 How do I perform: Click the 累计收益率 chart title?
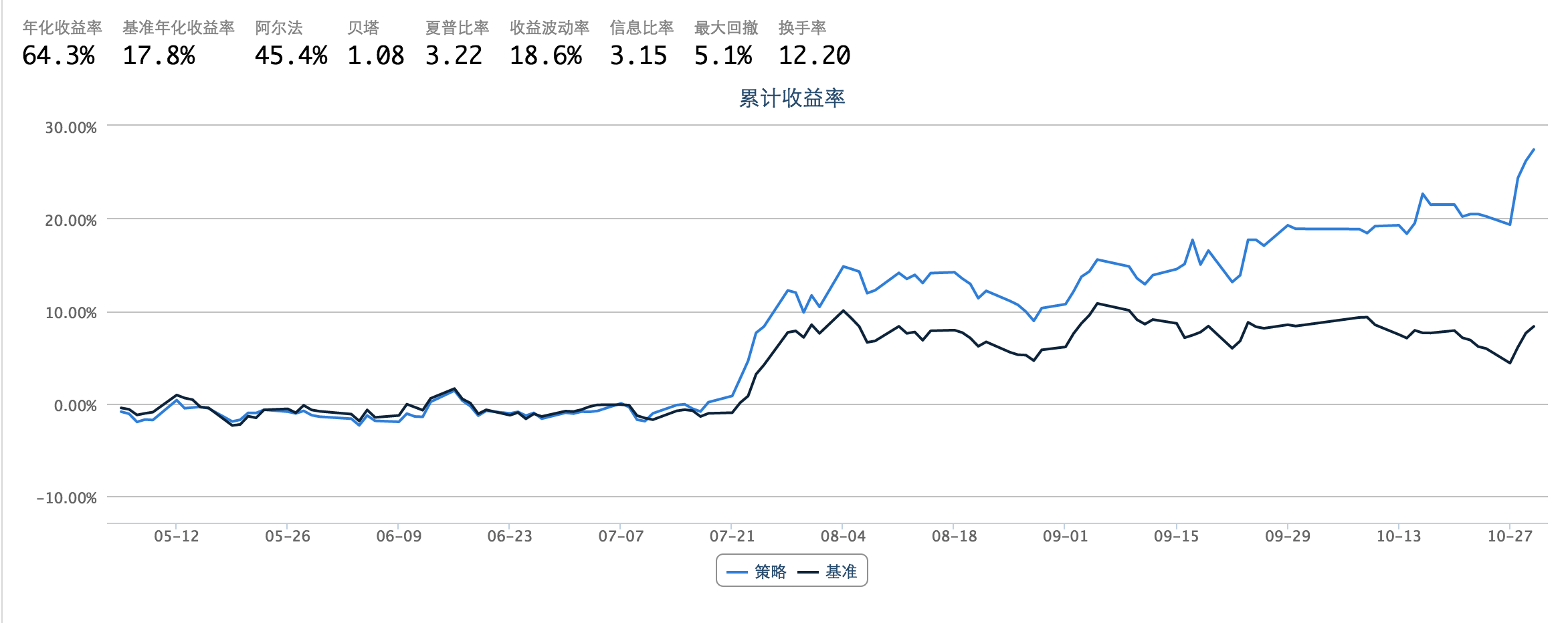tap(791, 98)
